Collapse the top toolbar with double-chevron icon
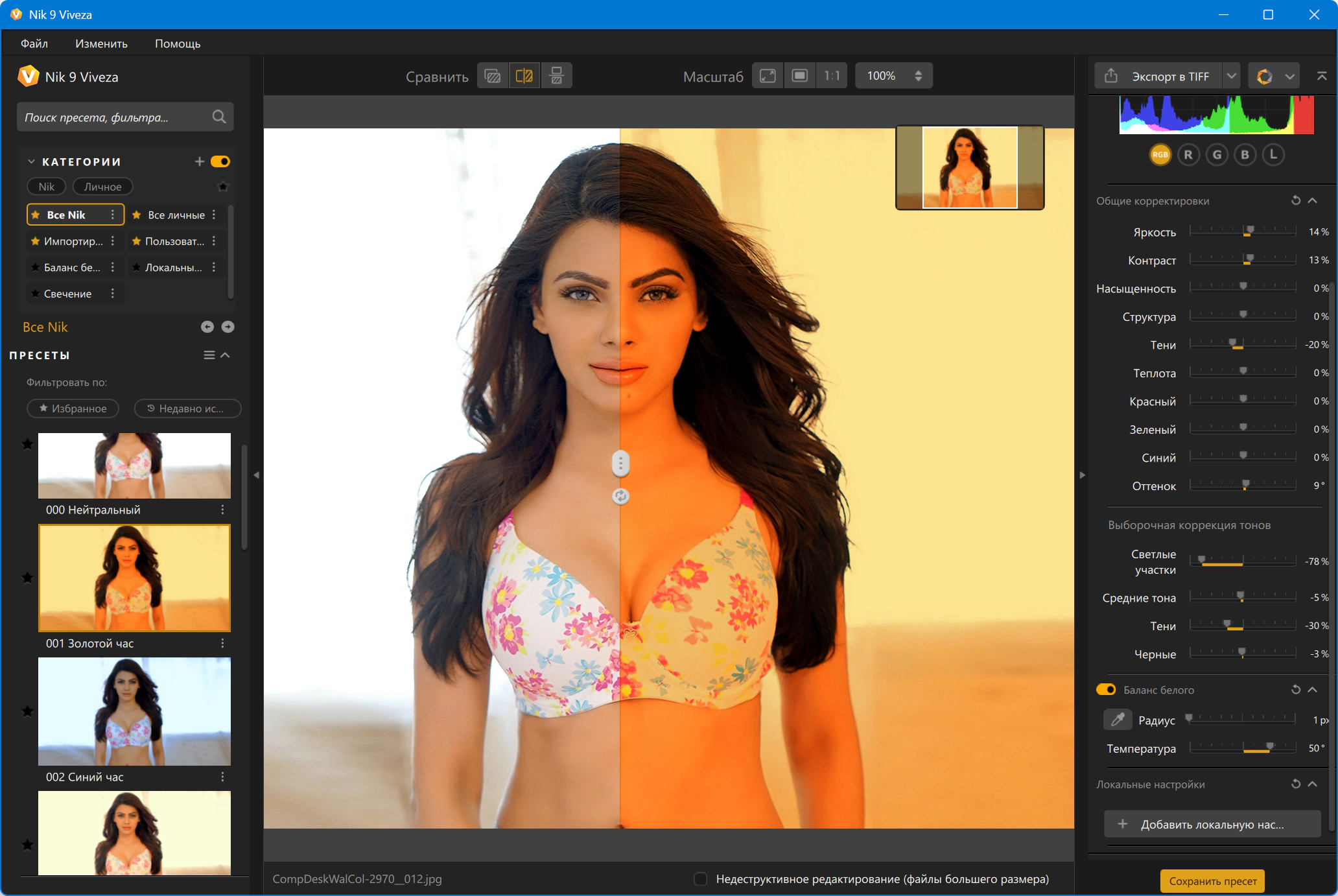The image size is (1338, 896). click(x=1322, y=76)
